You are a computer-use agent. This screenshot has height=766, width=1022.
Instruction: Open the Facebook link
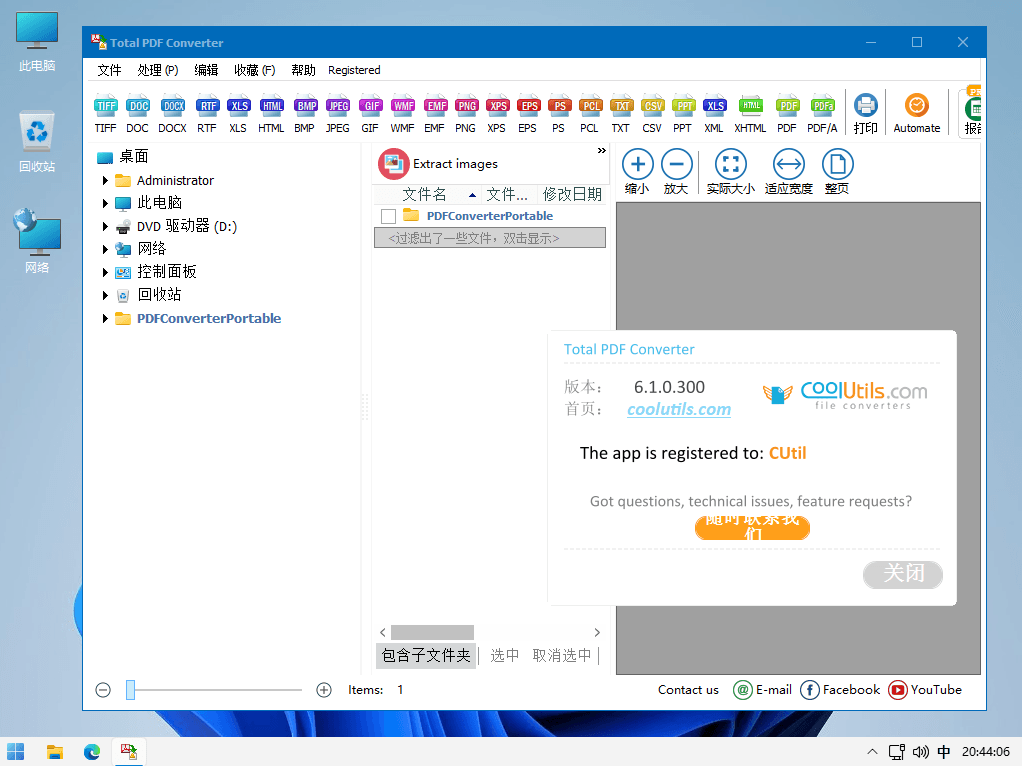point(840,690)
